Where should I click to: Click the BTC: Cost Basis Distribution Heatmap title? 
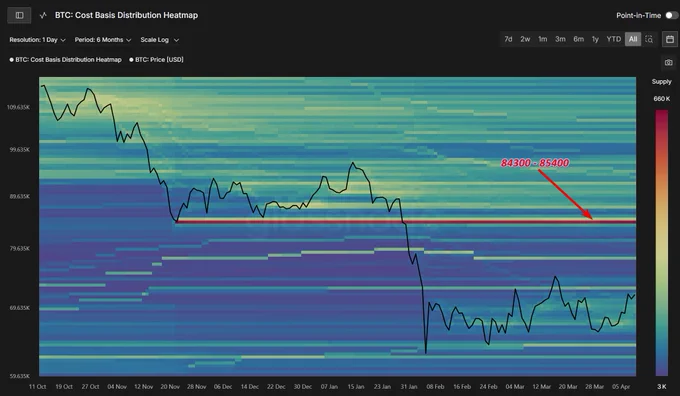126,15
